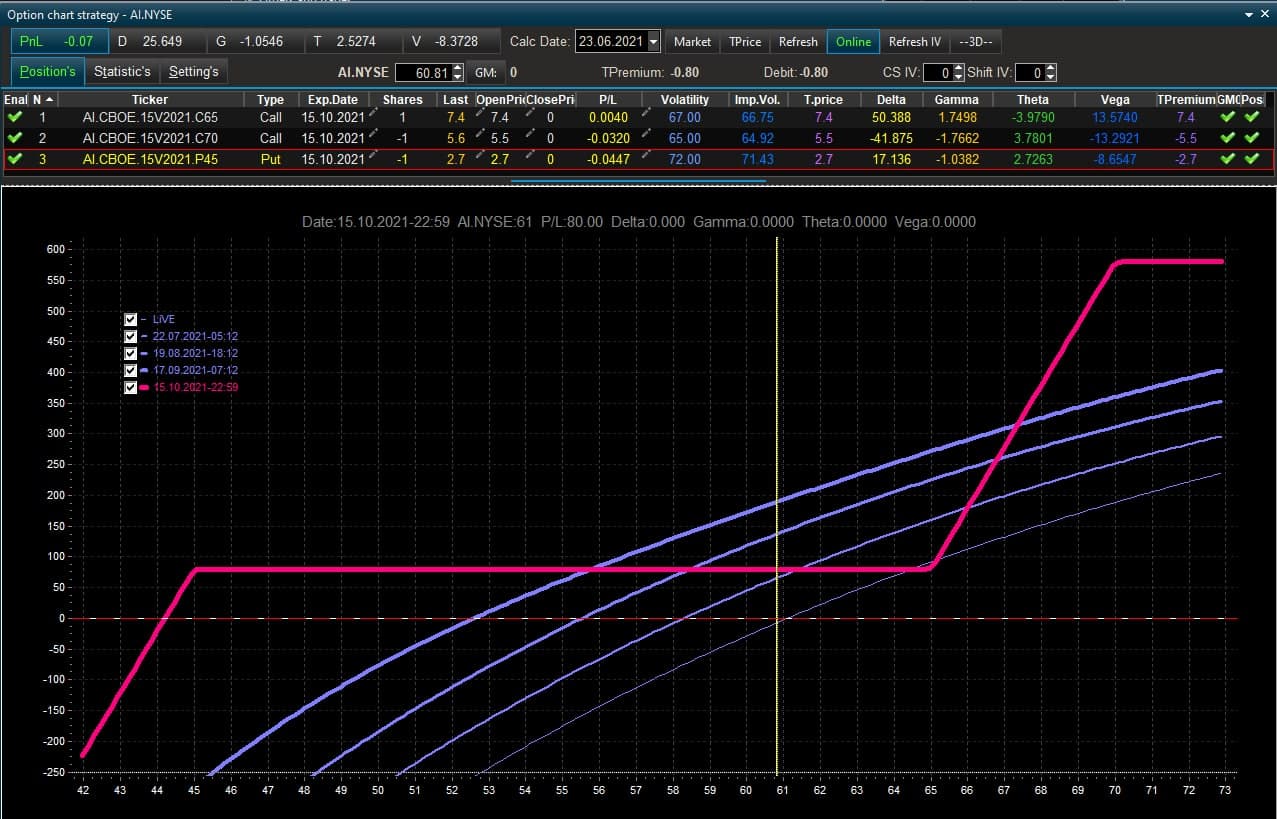Uncheck the LIVE curve checkbox in legend

pyautogui.click(x=131, y=319)
